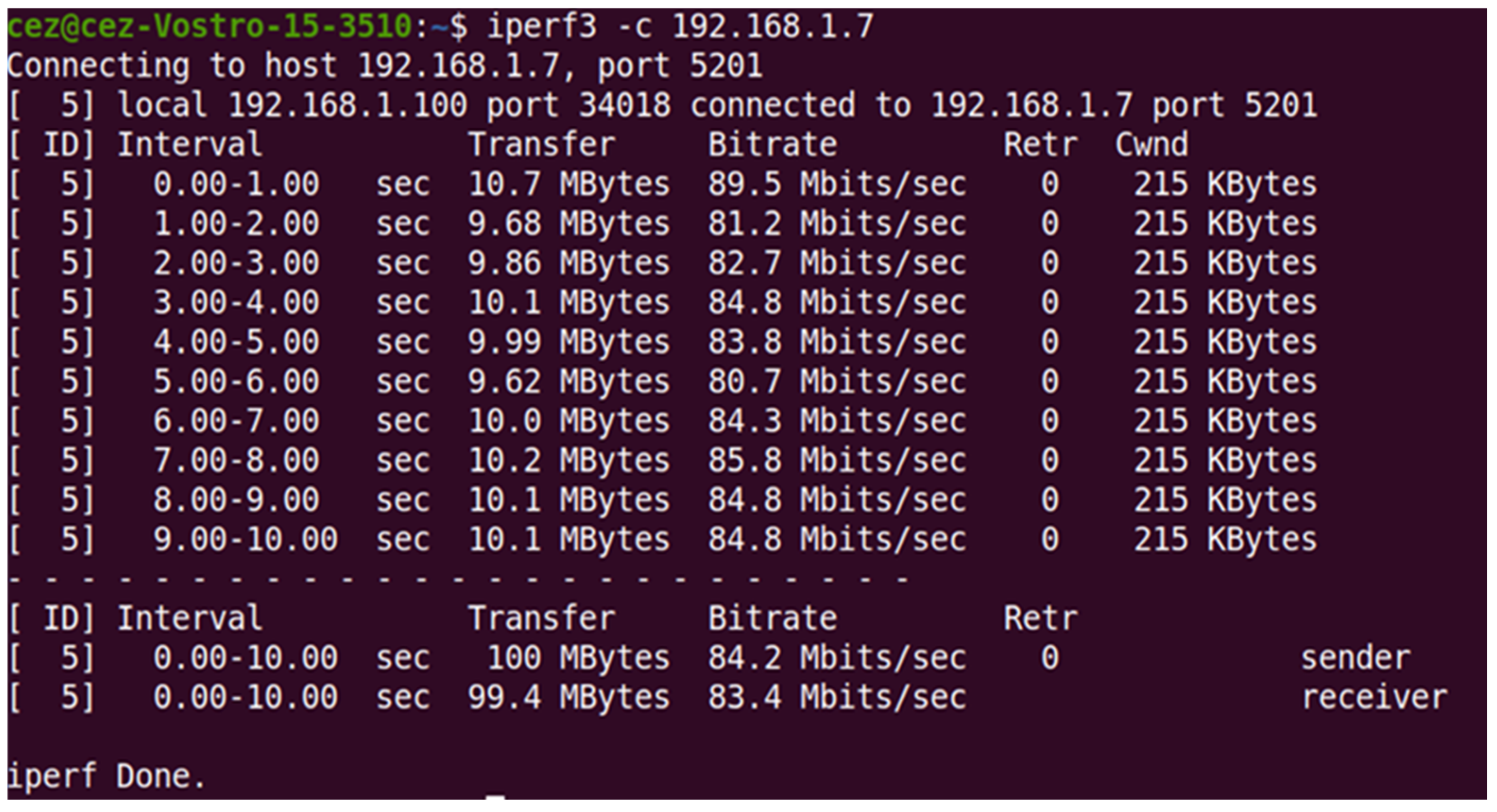Click the 9.99 MBytes transfer value
The width and height of the screenshot is (1497, 812).
click(568, 342)
